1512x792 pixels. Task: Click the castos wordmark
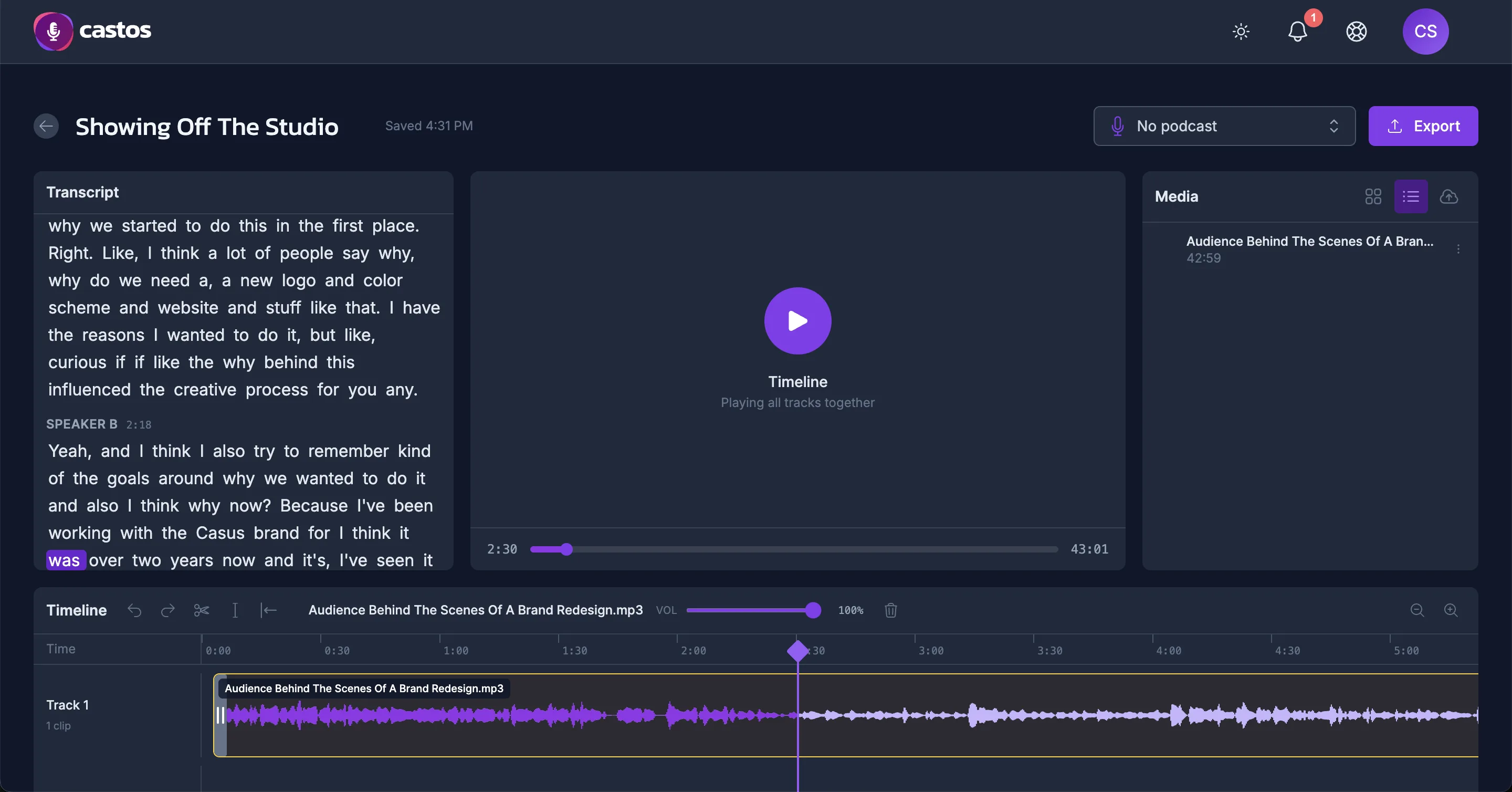pos(115,30)
